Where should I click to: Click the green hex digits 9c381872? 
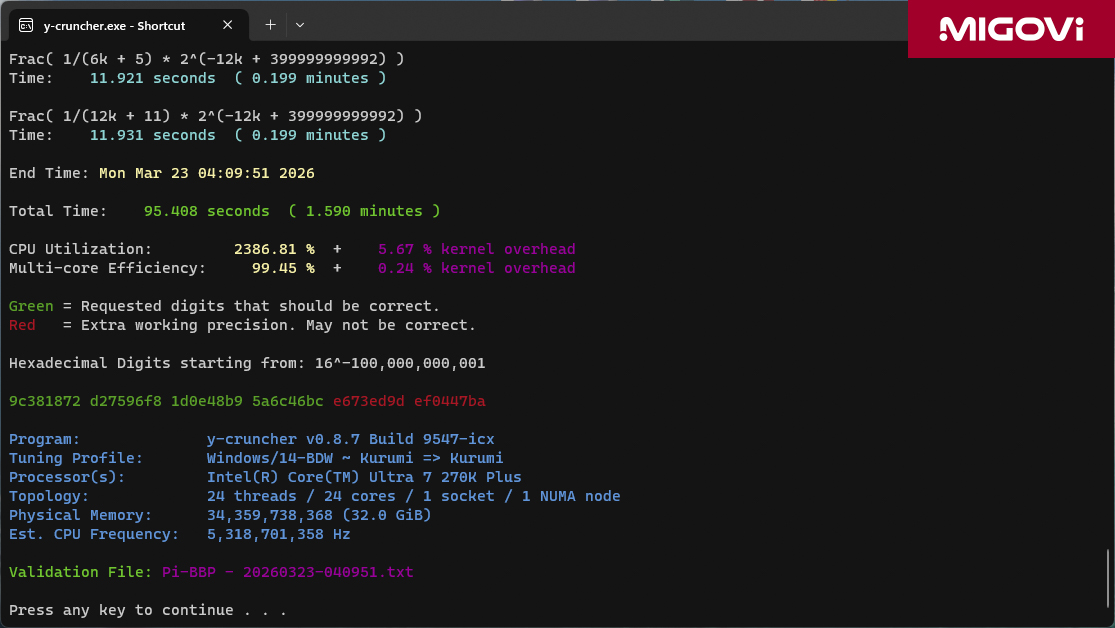(x=44, y=401)
